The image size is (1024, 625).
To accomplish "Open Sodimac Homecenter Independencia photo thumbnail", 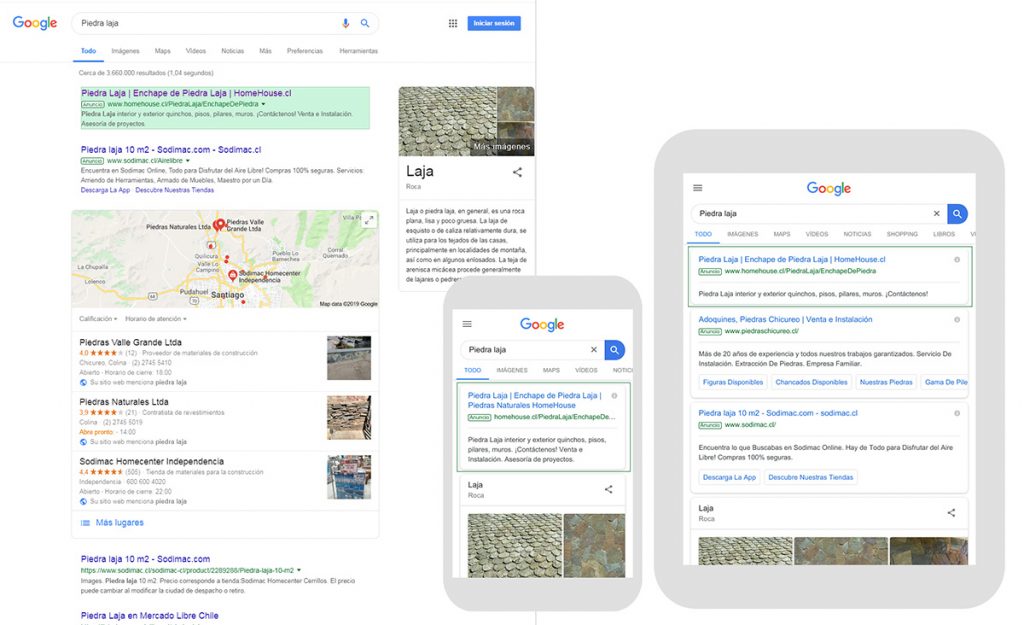I will coord(349,477).
